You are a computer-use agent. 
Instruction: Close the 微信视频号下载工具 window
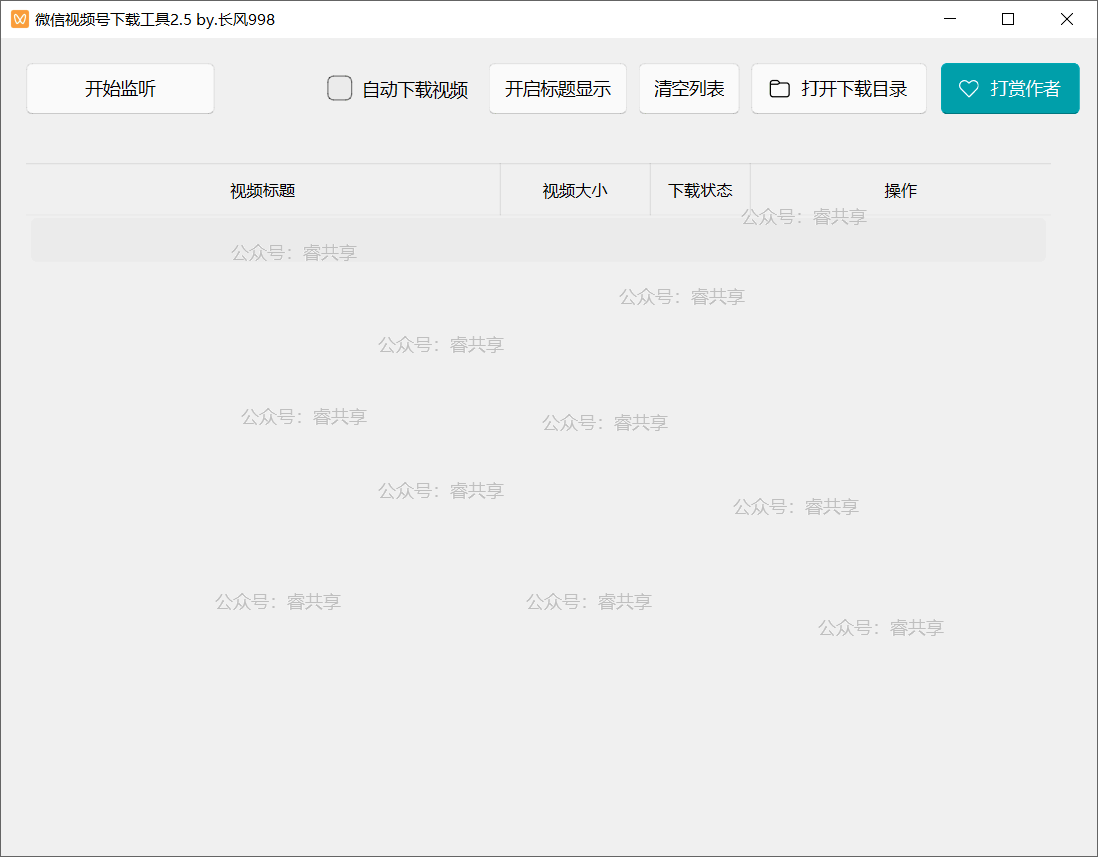point(1067,19)
